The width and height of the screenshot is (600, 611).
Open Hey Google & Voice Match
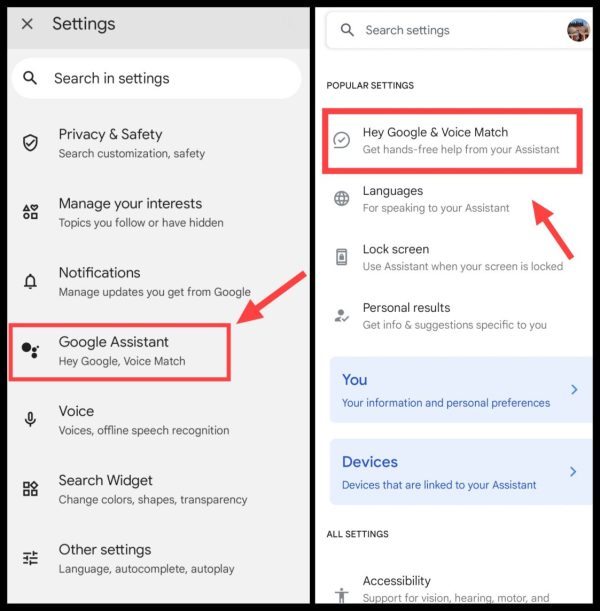click(x=452, y=141)
